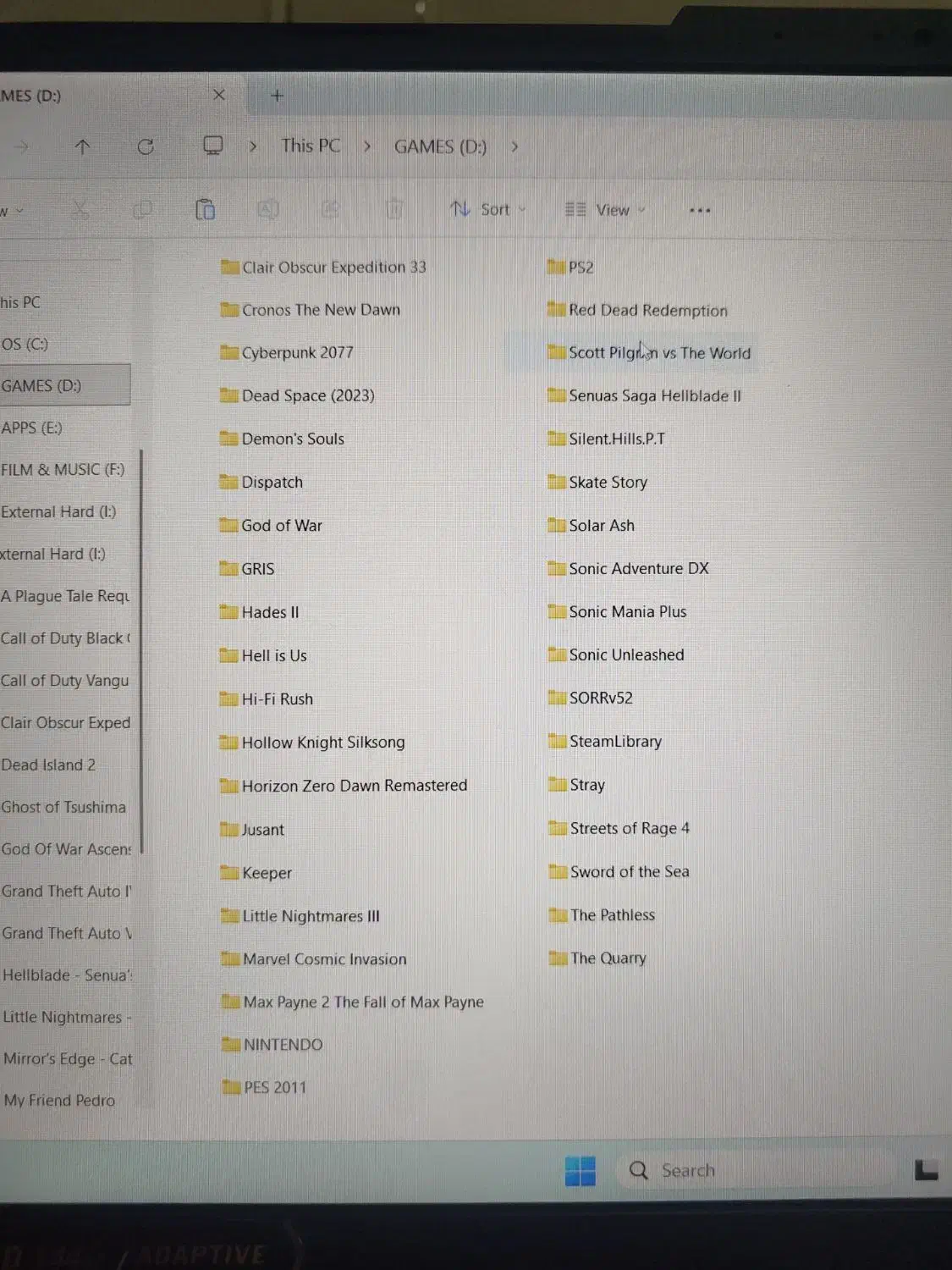Click Hi-Fi Rush folder icon
The width and height of the screenshot is (952, 1270).
pos(228,698)
